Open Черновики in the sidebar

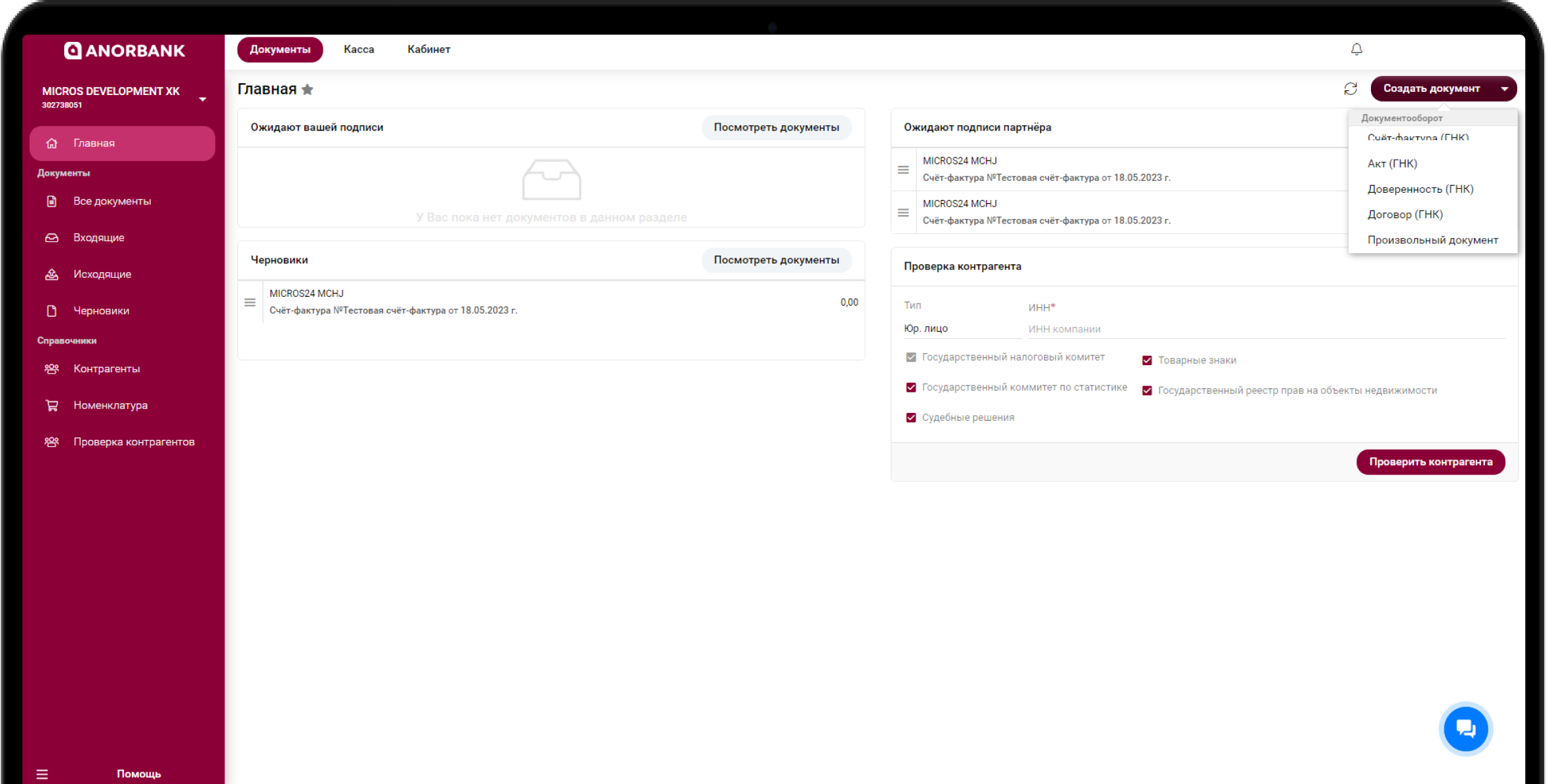coord(122,311)
